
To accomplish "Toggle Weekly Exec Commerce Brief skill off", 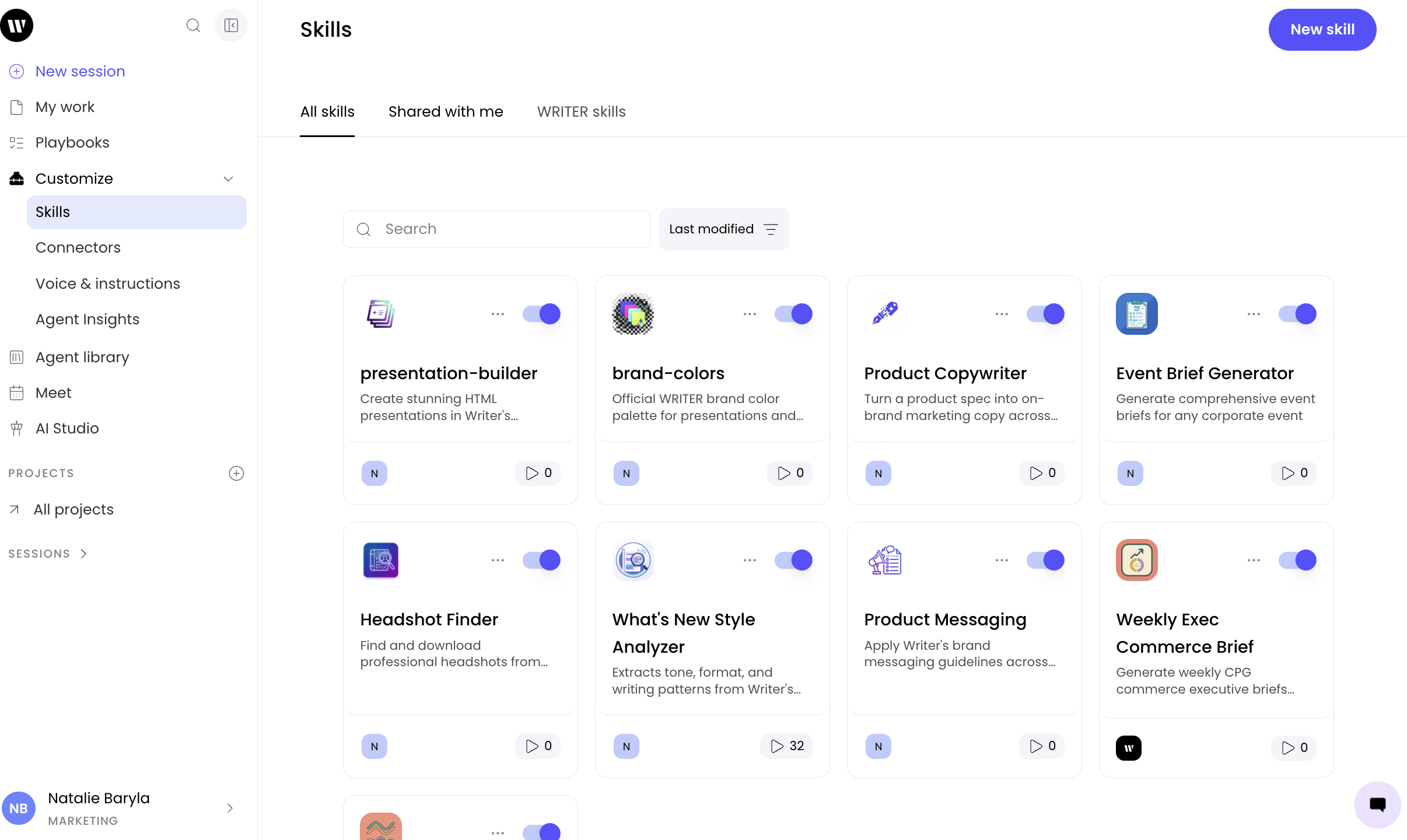I will click(x=1297, y=560).
